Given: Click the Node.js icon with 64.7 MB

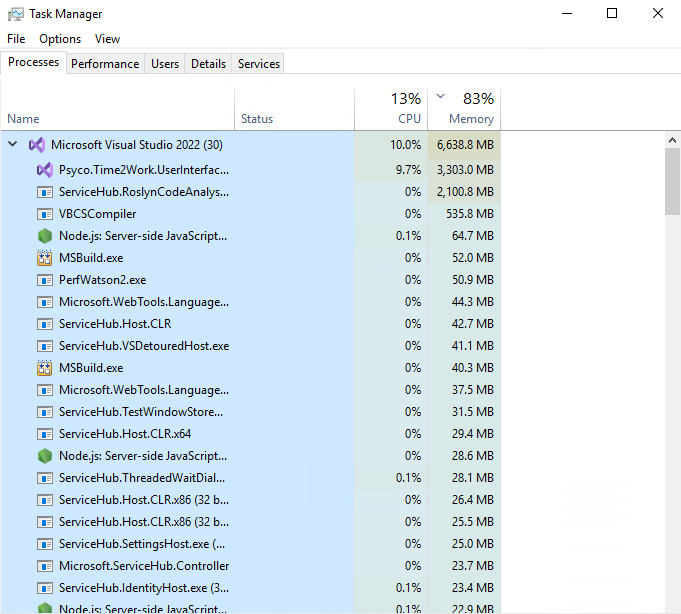Looking at the screenshot, I should pos(45,236).
